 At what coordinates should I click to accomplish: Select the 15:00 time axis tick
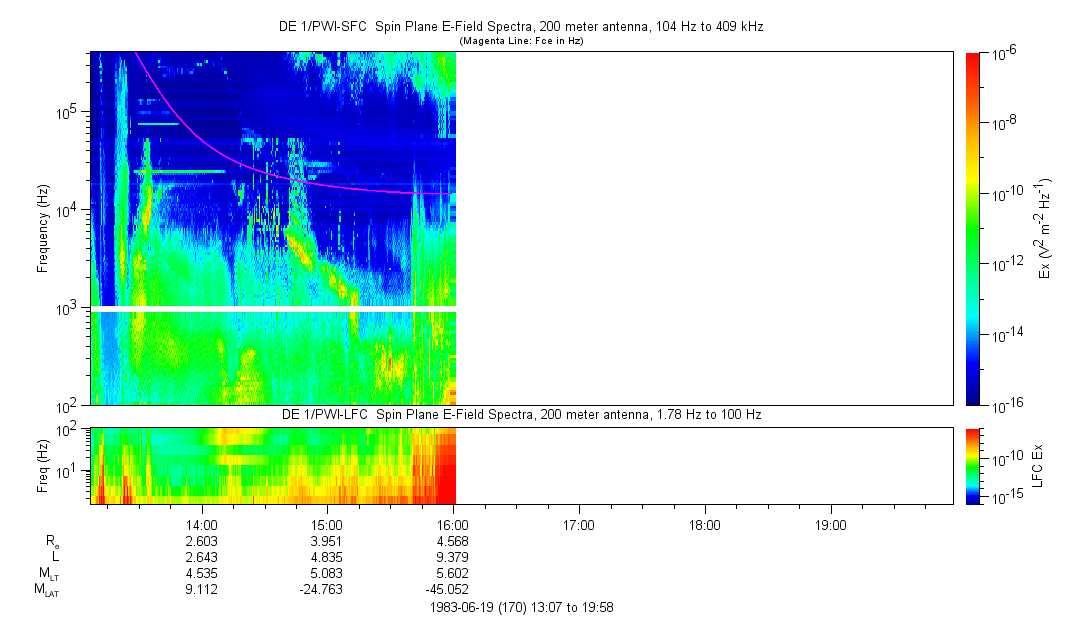(x=328, y=524)
